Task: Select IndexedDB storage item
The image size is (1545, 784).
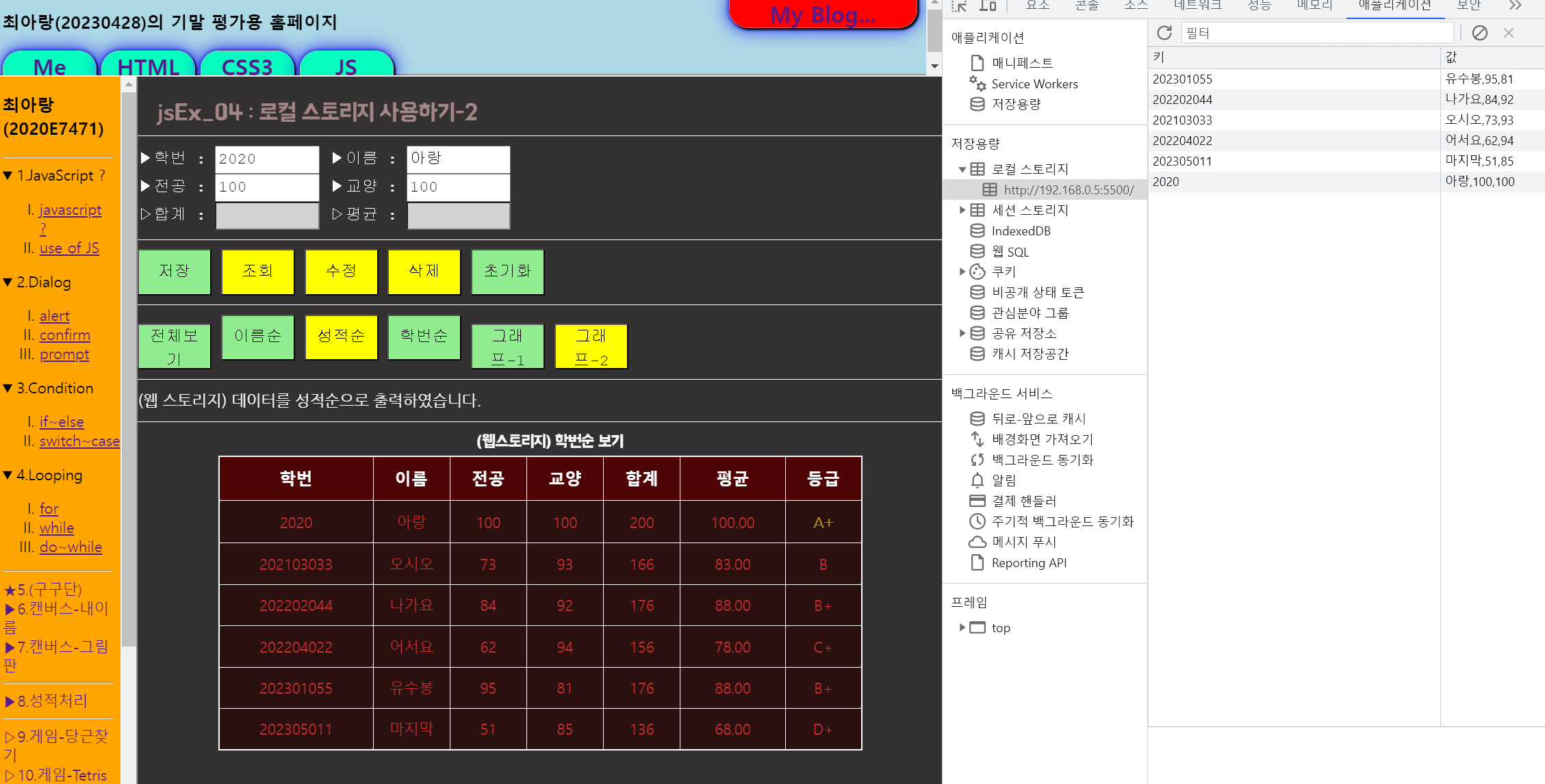Action: coord(1020,231)
